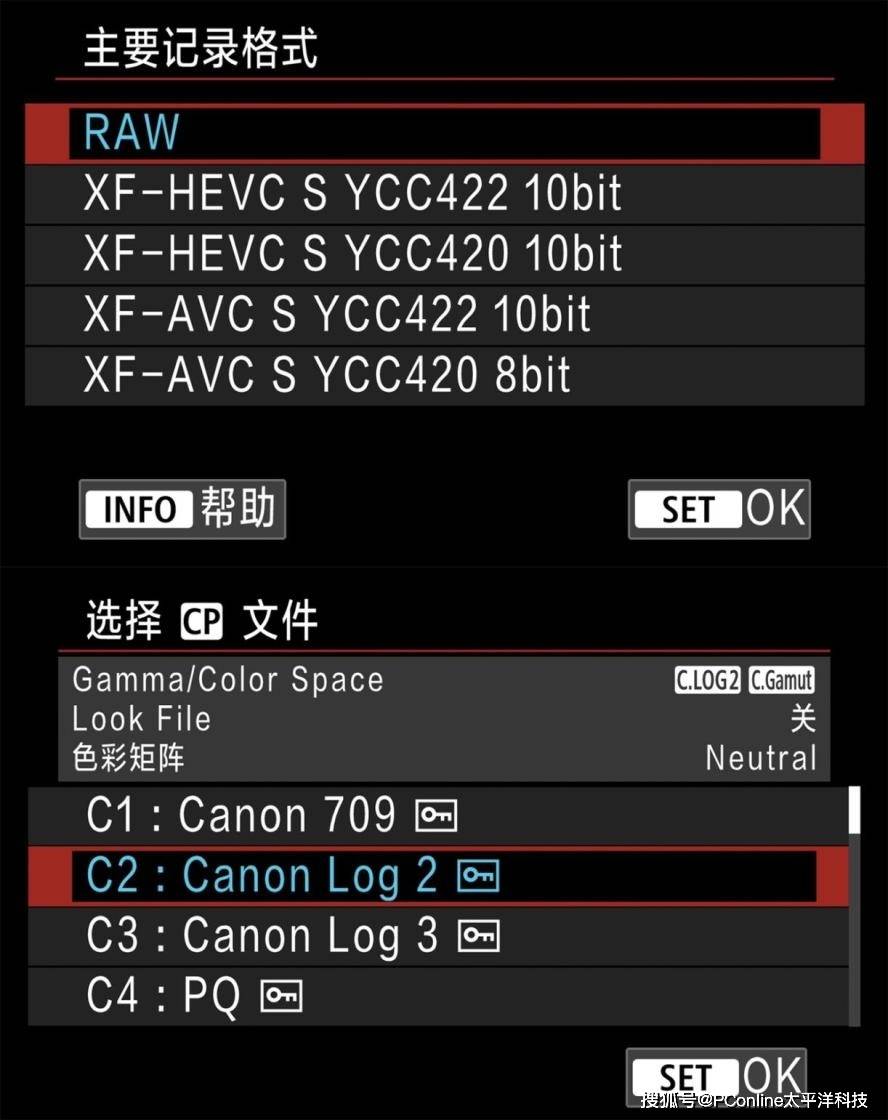Select XF-AVC S YCC420 8bit format
The image size is (888, 1120).
pos(444,375)
